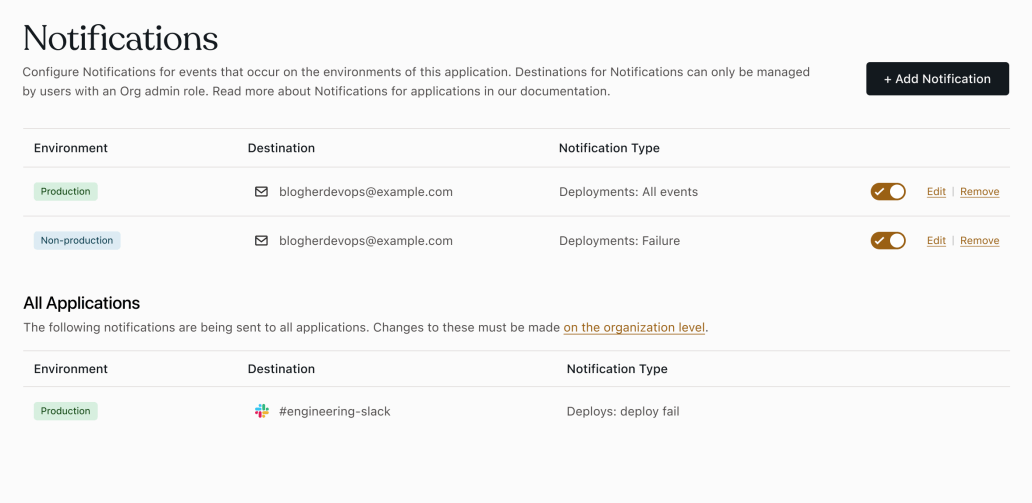Click the Production badge under All Applications
This screenshot has width=1032, height=503.
tap(66, 411)
